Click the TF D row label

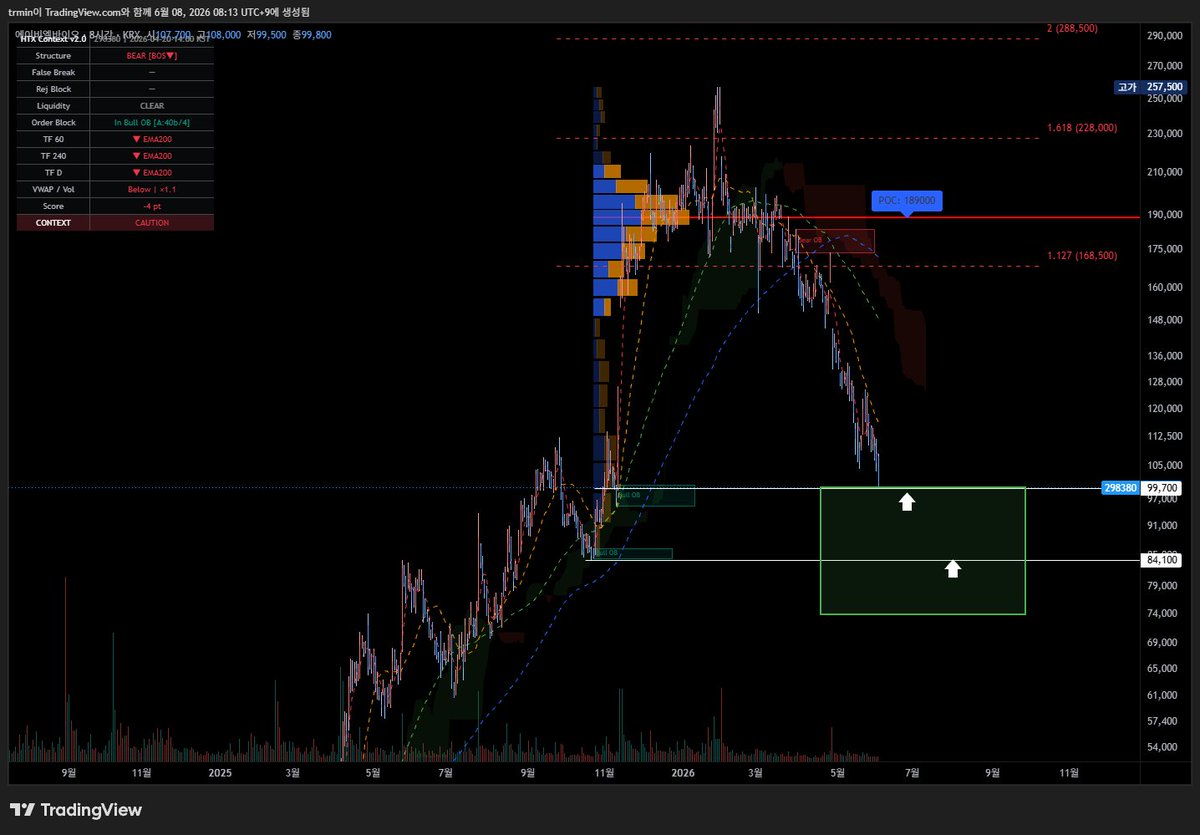(53, 172)
